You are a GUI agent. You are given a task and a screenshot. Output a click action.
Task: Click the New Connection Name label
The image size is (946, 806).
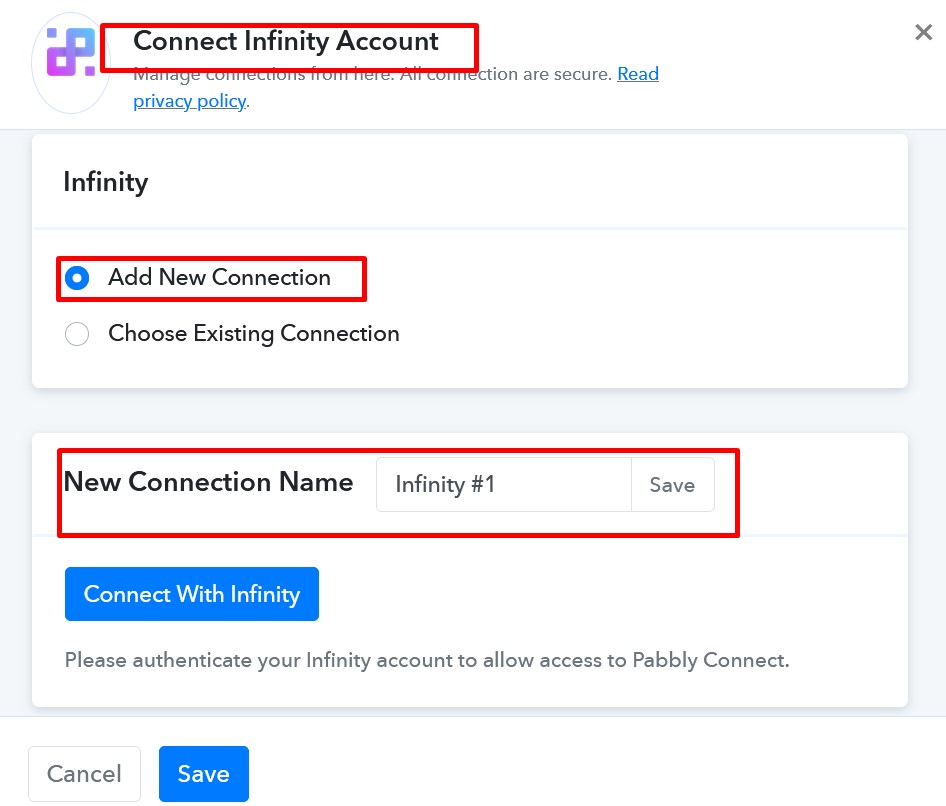[209, 482]
